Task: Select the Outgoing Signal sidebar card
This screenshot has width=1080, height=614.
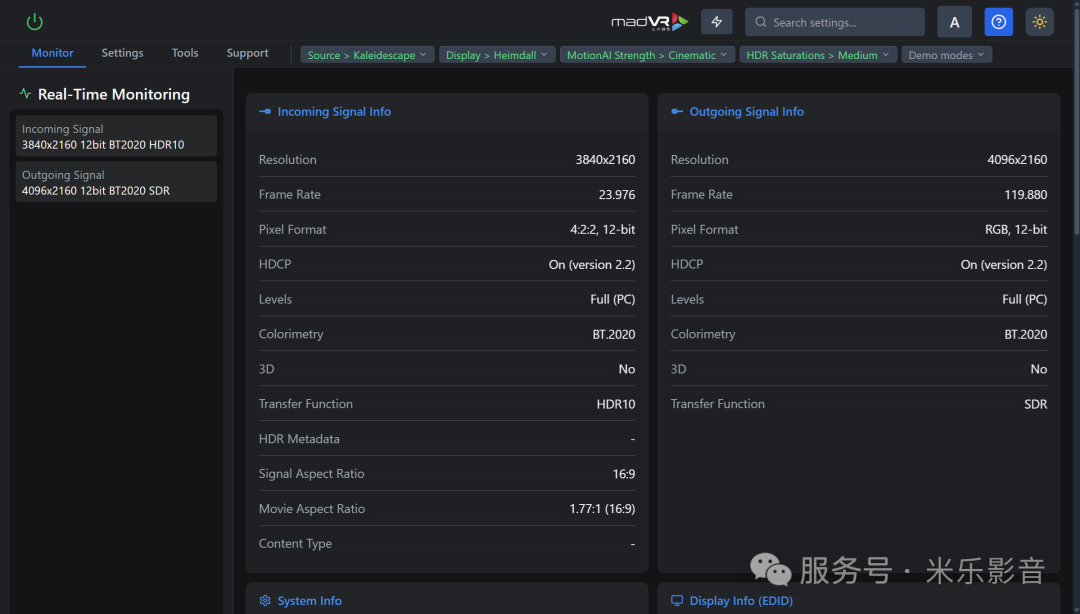Action: click(x=116, y=182)
